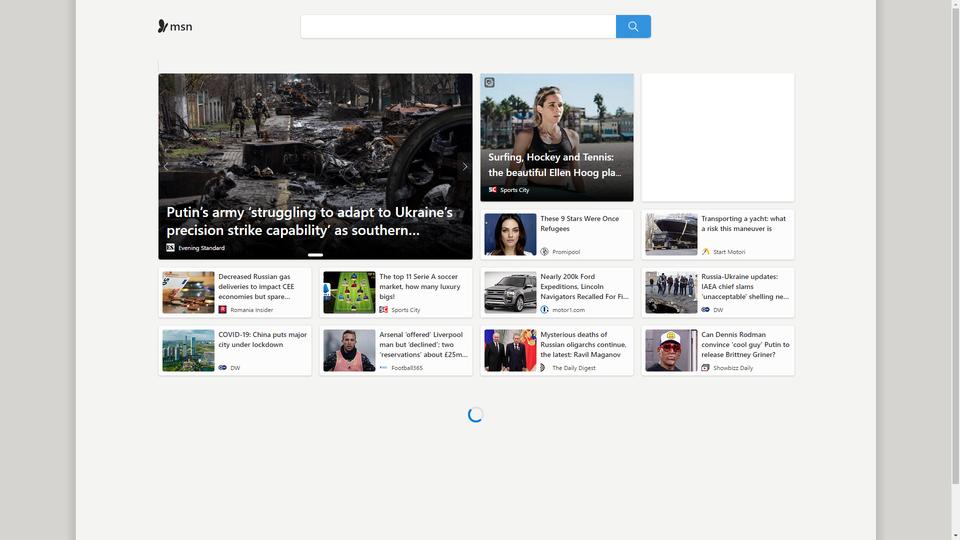Open These 9 Stars Were Once Refugees
The height and width of the screenshot is (540, 960).
pyautogui.click(x=579, y=223)
